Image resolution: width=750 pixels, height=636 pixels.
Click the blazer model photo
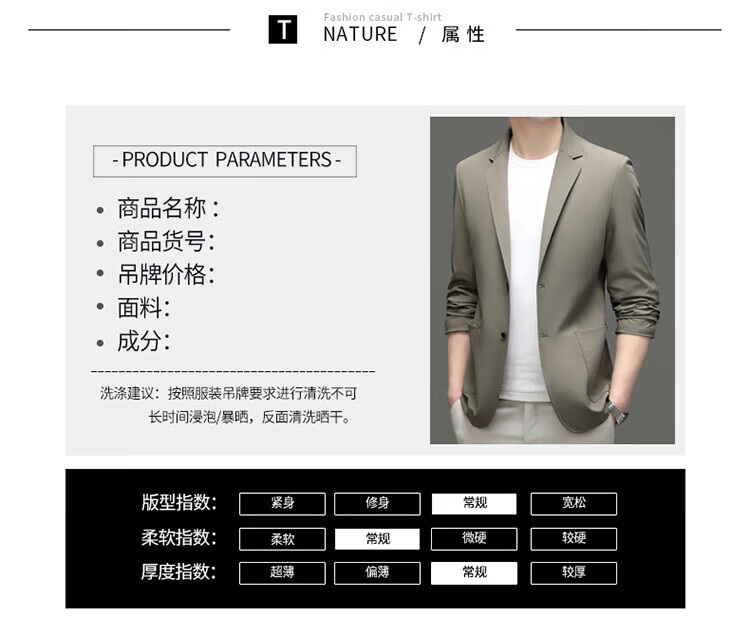pos(552,280)
